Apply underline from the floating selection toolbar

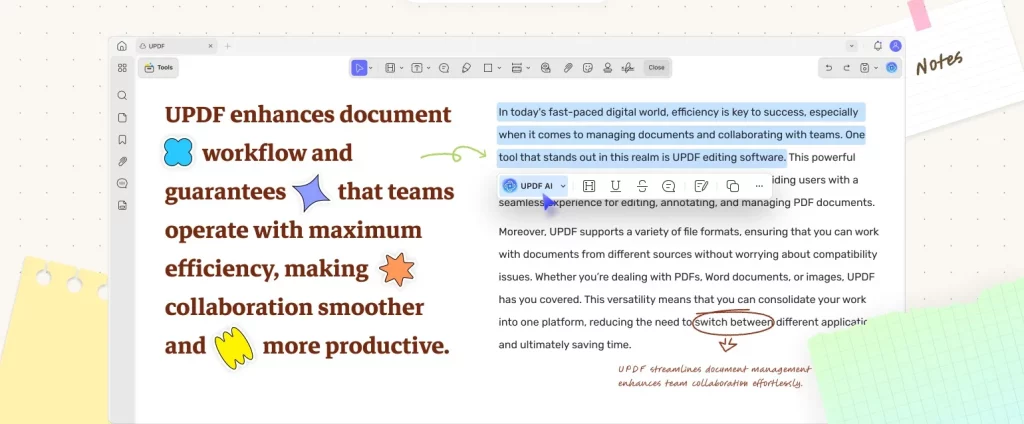(615, 186)
